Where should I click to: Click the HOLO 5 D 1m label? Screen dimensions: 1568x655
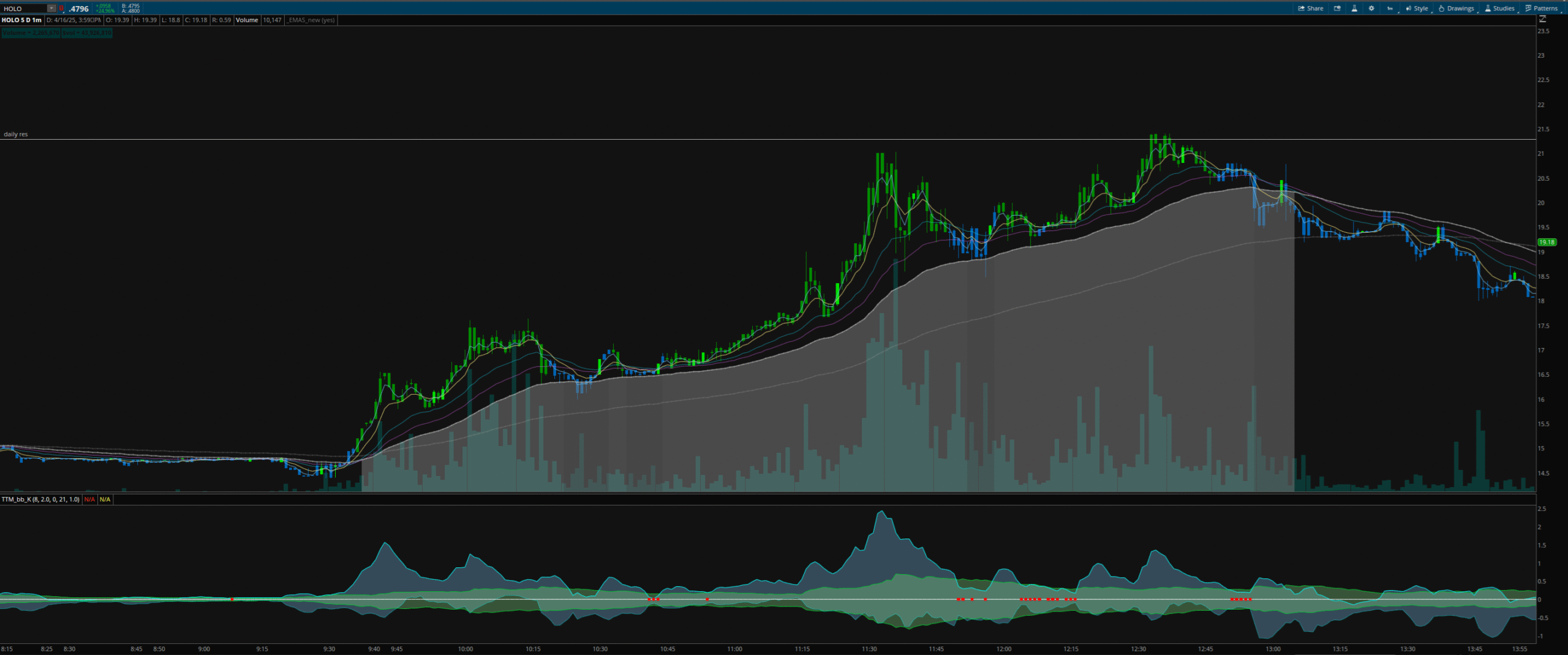pos(21,20)
